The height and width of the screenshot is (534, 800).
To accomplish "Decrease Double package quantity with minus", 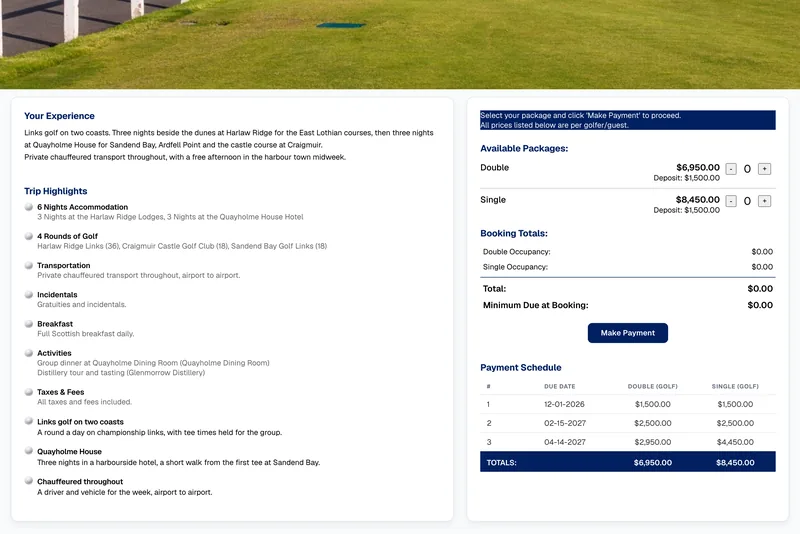I will 731,169.
